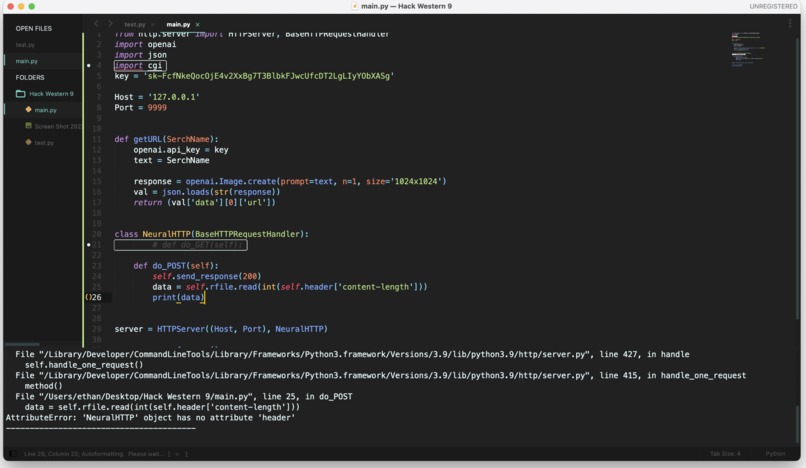
Task: Click the traceback line 'line 25, in do_POST'
Action: [x=184, y=397]
